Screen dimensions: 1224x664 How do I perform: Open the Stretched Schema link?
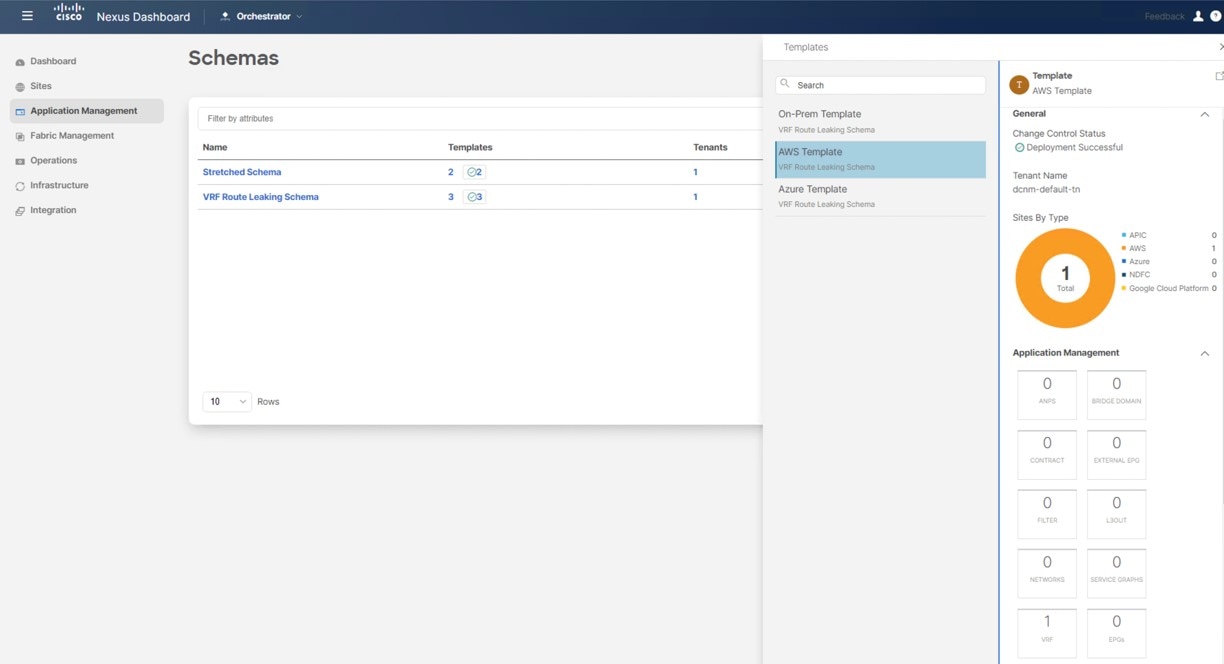(242, 172)
